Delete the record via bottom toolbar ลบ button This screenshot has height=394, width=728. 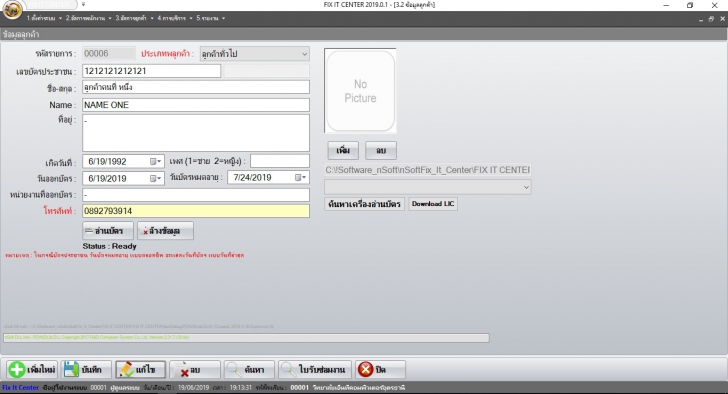point(195,369)
